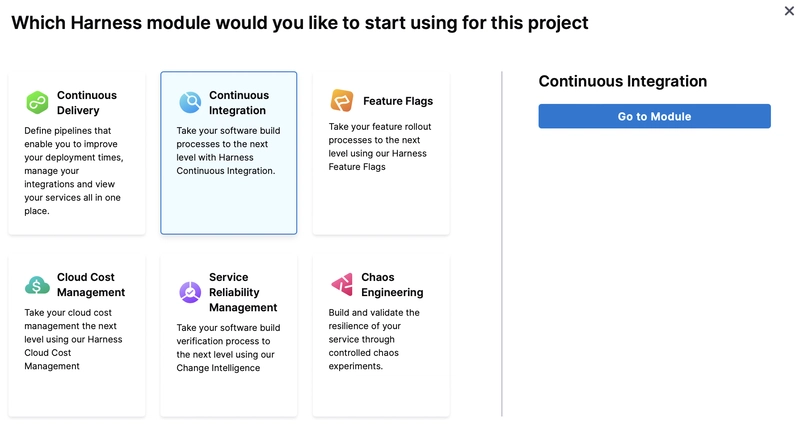Go to Module for Continuous Integration
The image size is (800, 429).
point(655,116)
